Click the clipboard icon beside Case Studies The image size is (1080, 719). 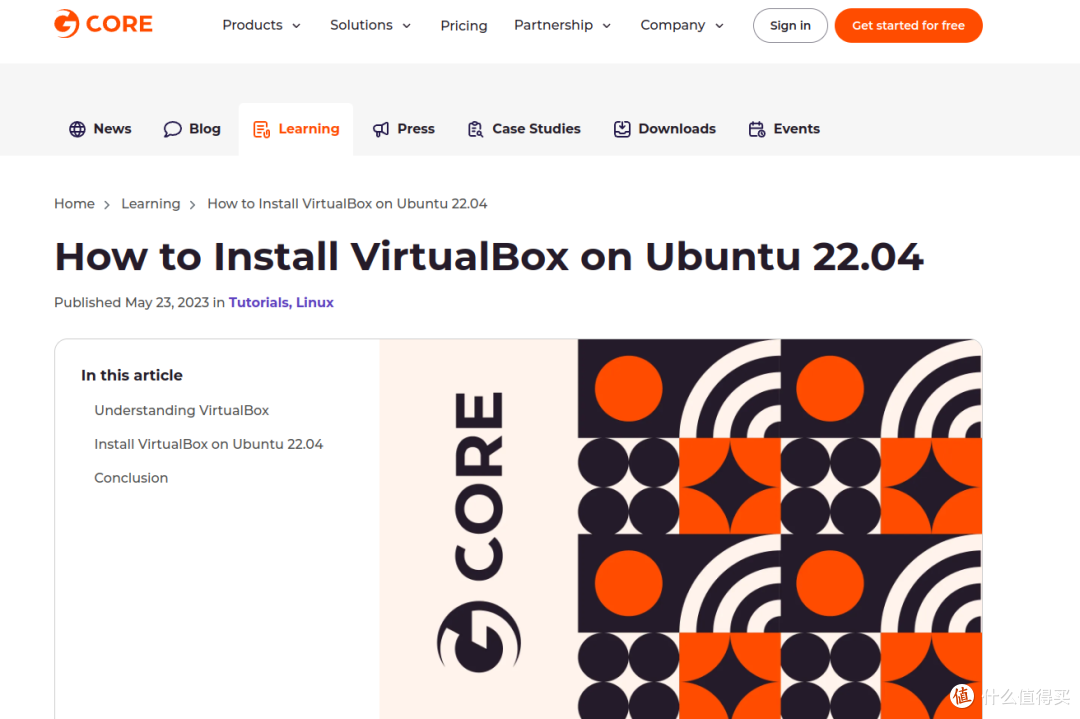tap(475, 129)
